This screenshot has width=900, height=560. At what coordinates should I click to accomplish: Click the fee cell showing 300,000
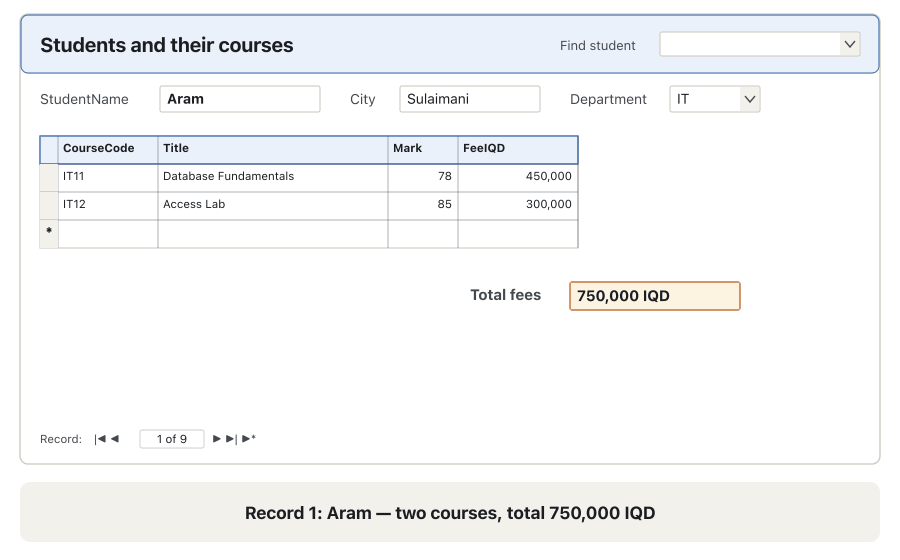point(518,206)
